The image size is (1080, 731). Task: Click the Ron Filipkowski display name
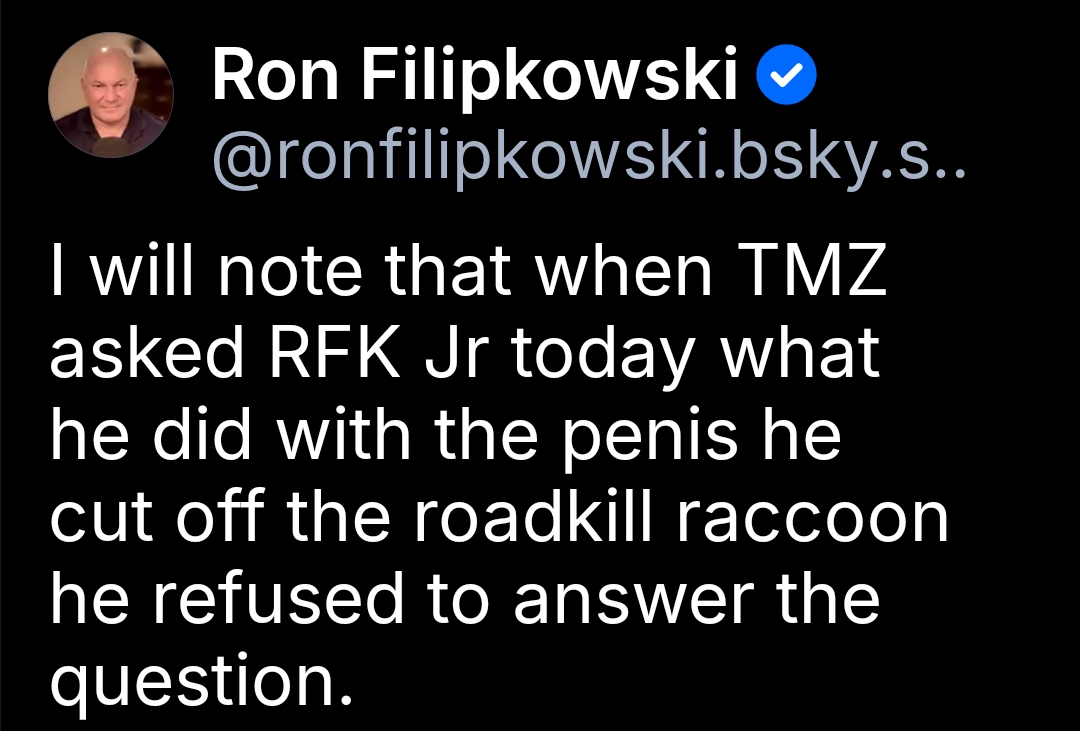click(475, 76)
